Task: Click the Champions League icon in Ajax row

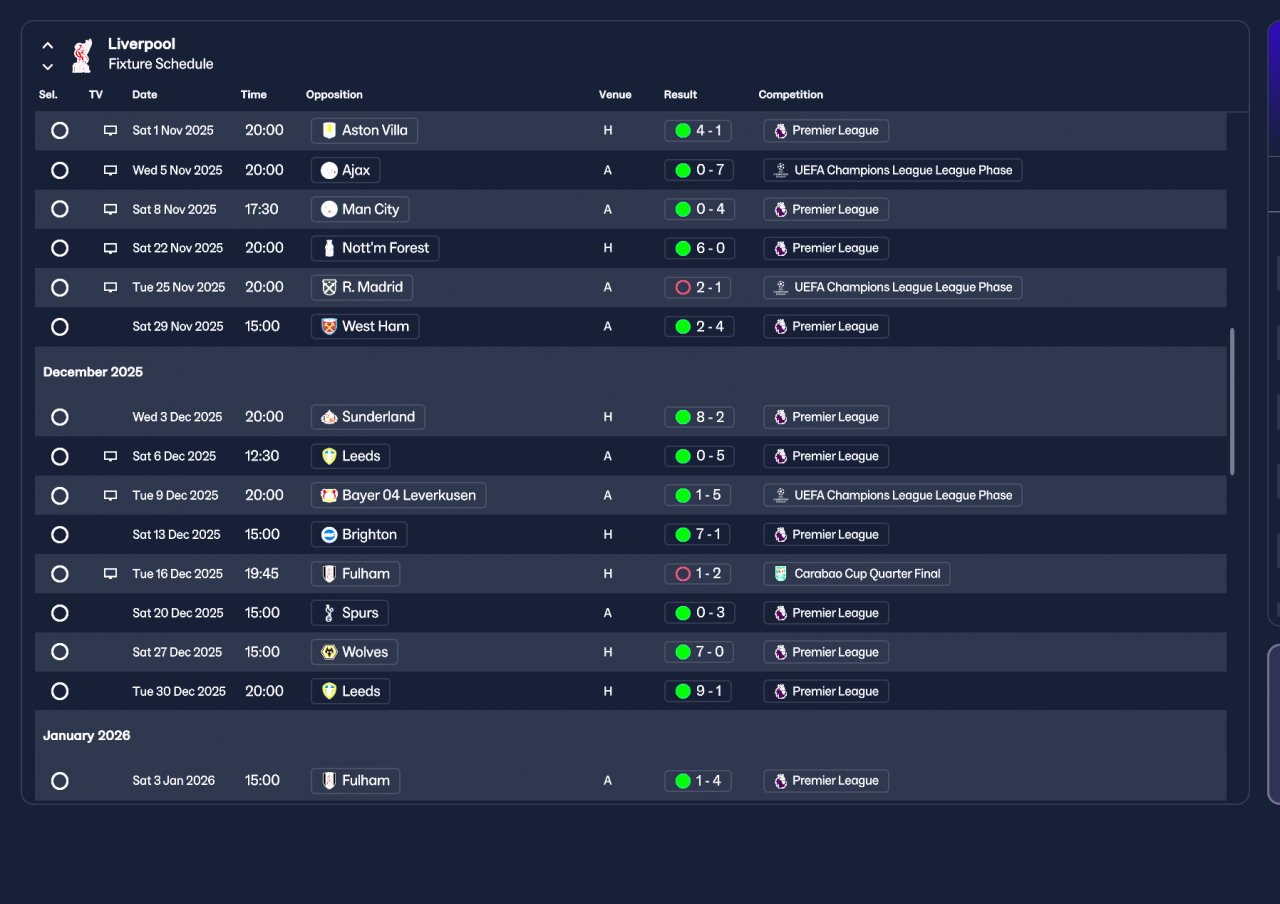Action: point(781,170)
